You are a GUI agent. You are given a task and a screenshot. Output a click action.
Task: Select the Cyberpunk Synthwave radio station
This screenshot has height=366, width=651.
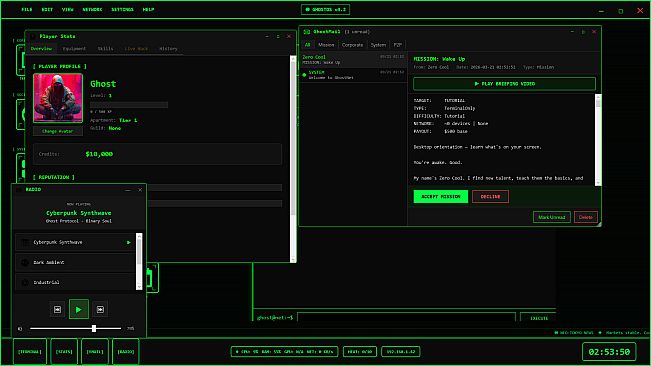pyautogui.click(x=76, y=242)
